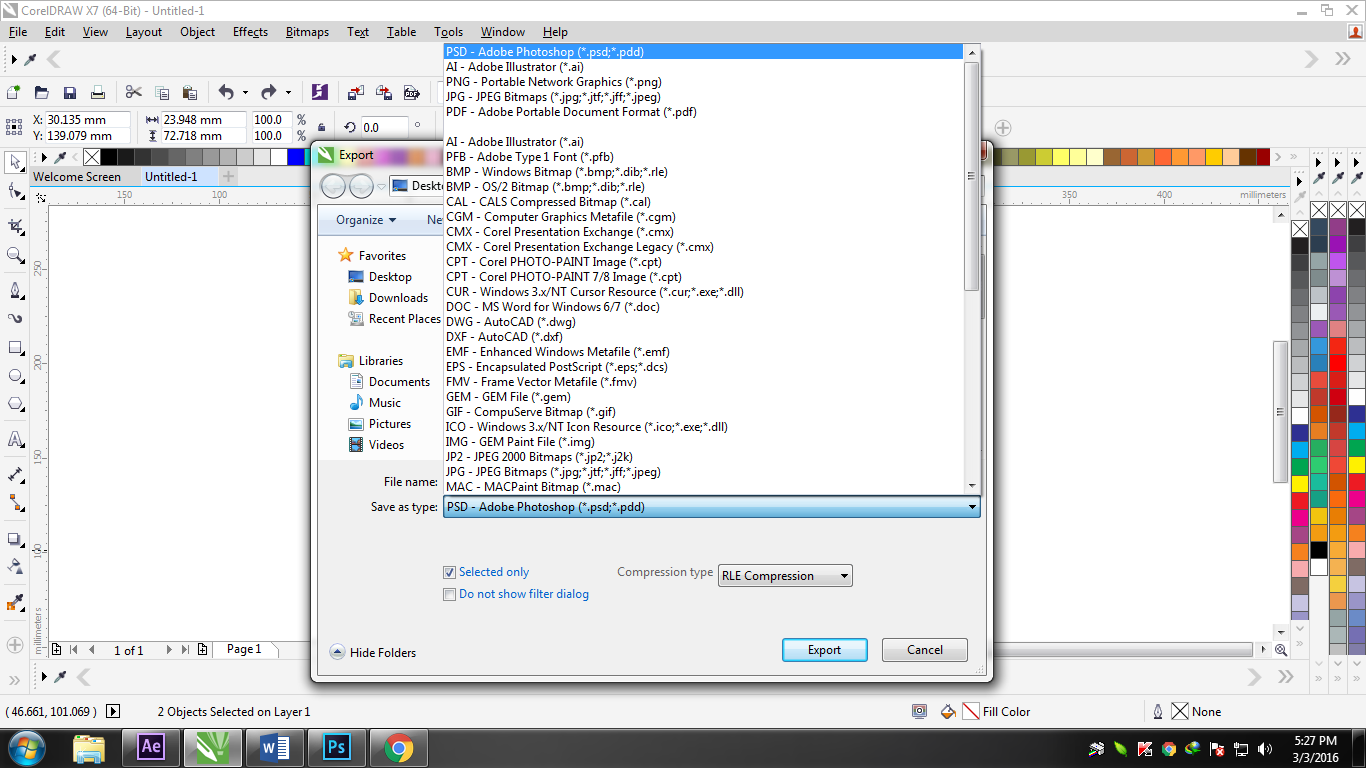Click the Cut scissors icon

134,92
